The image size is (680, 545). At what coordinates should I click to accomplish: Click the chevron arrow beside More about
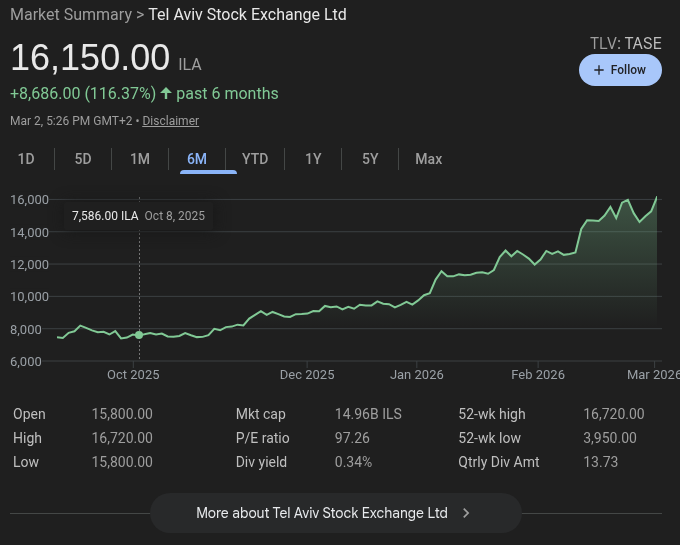tap(466, 513)
